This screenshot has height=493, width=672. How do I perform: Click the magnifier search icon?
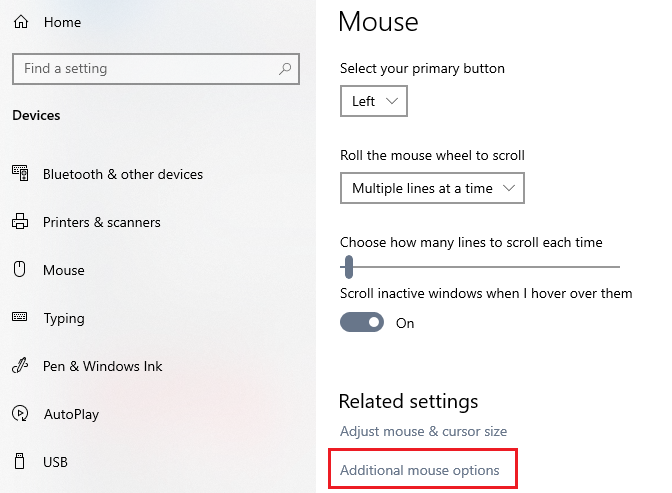285,69
